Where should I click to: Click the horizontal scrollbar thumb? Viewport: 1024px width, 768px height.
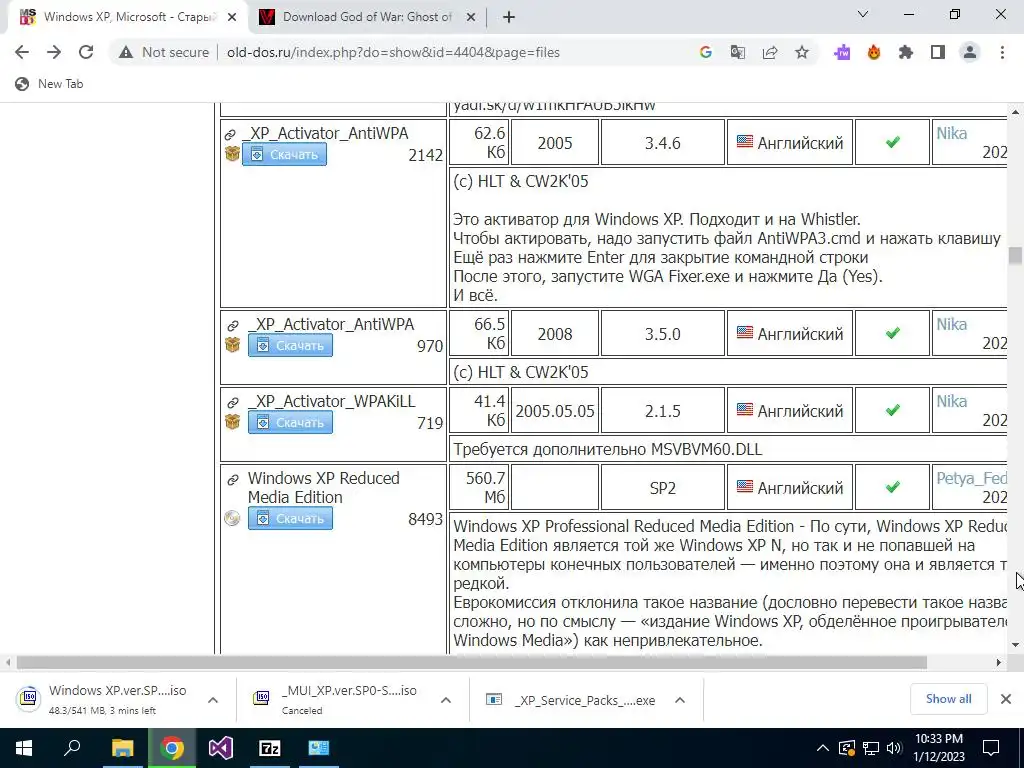(x=472, y=663)
